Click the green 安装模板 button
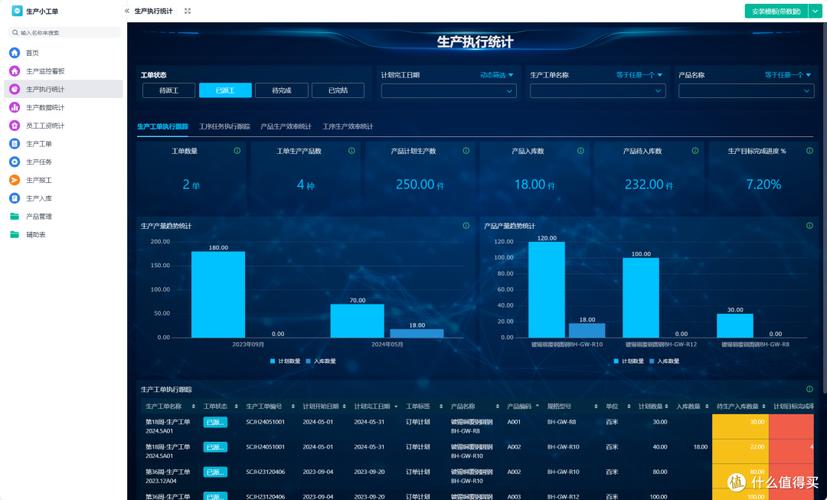This screenshot has height=500, width=827. point(776,11)
